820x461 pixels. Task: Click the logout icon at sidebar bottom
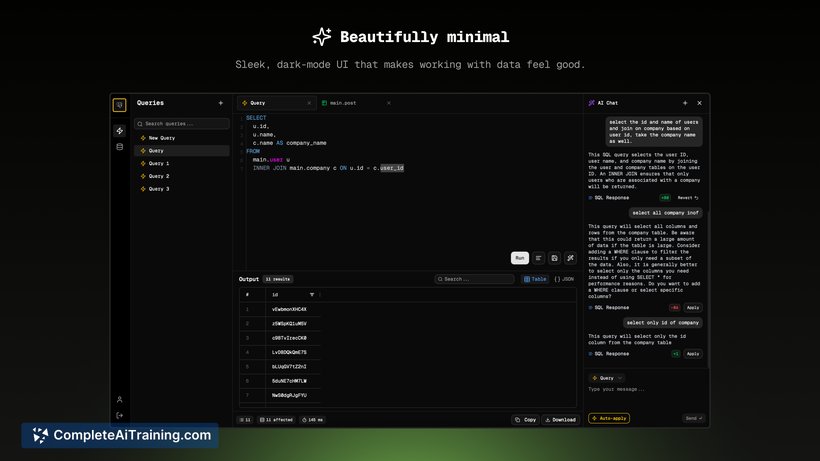point(119,415)
